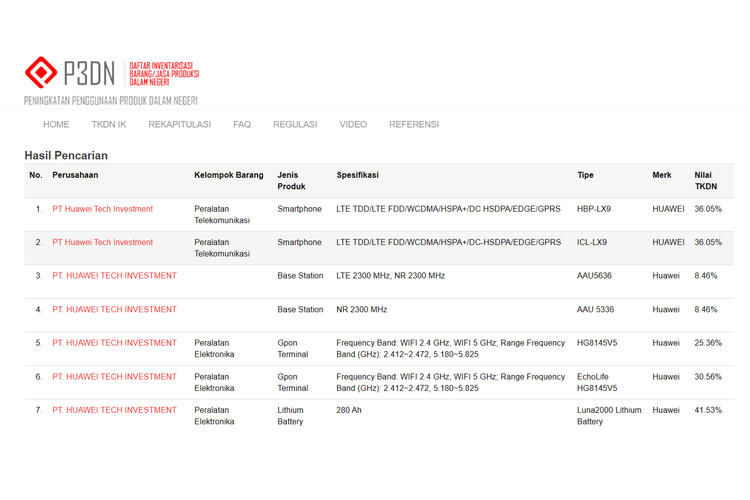Click the Perusahaan column header

pos(75,175)
